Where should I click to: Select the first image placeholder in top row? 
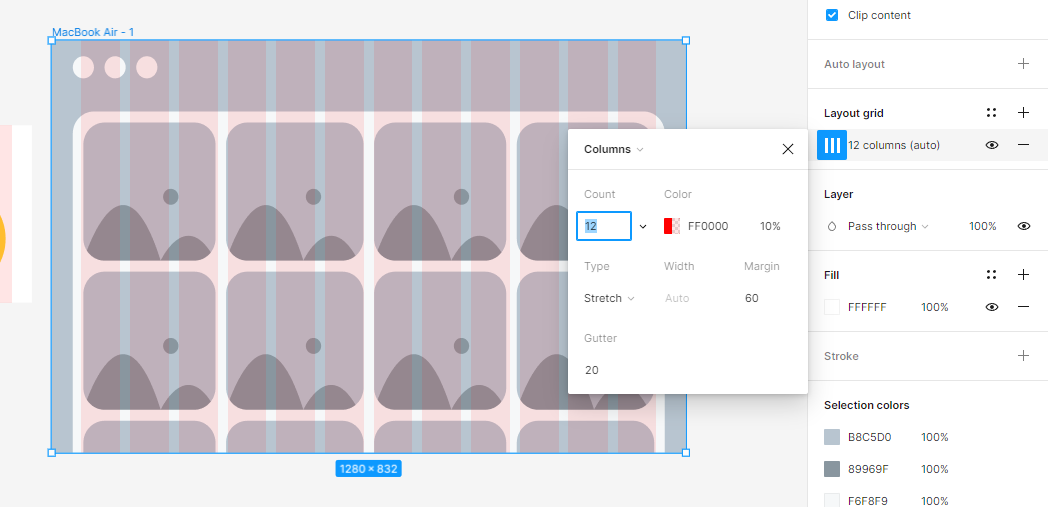tap(149, 191)
